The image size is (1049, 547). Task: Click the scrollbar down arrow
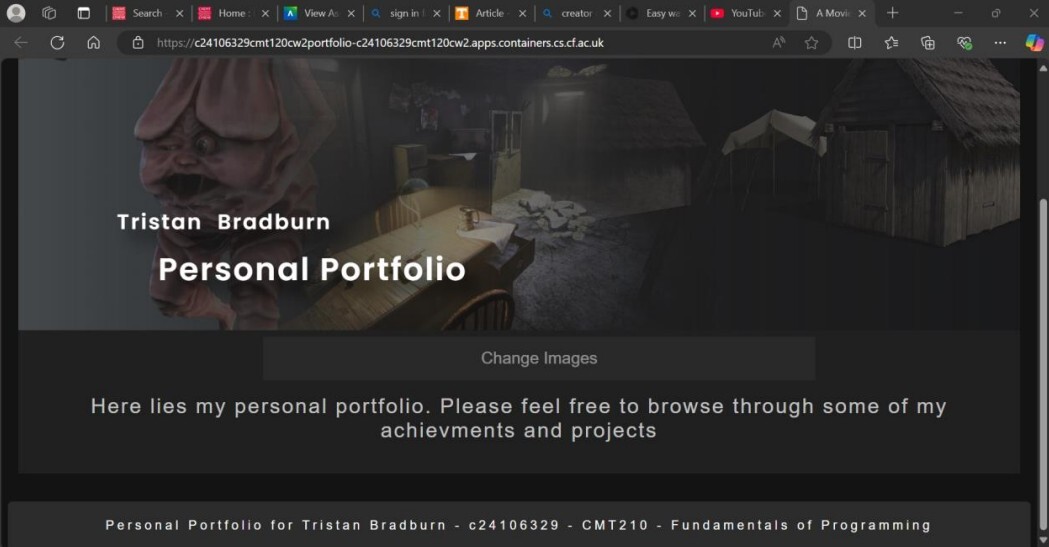[1043, 540]
